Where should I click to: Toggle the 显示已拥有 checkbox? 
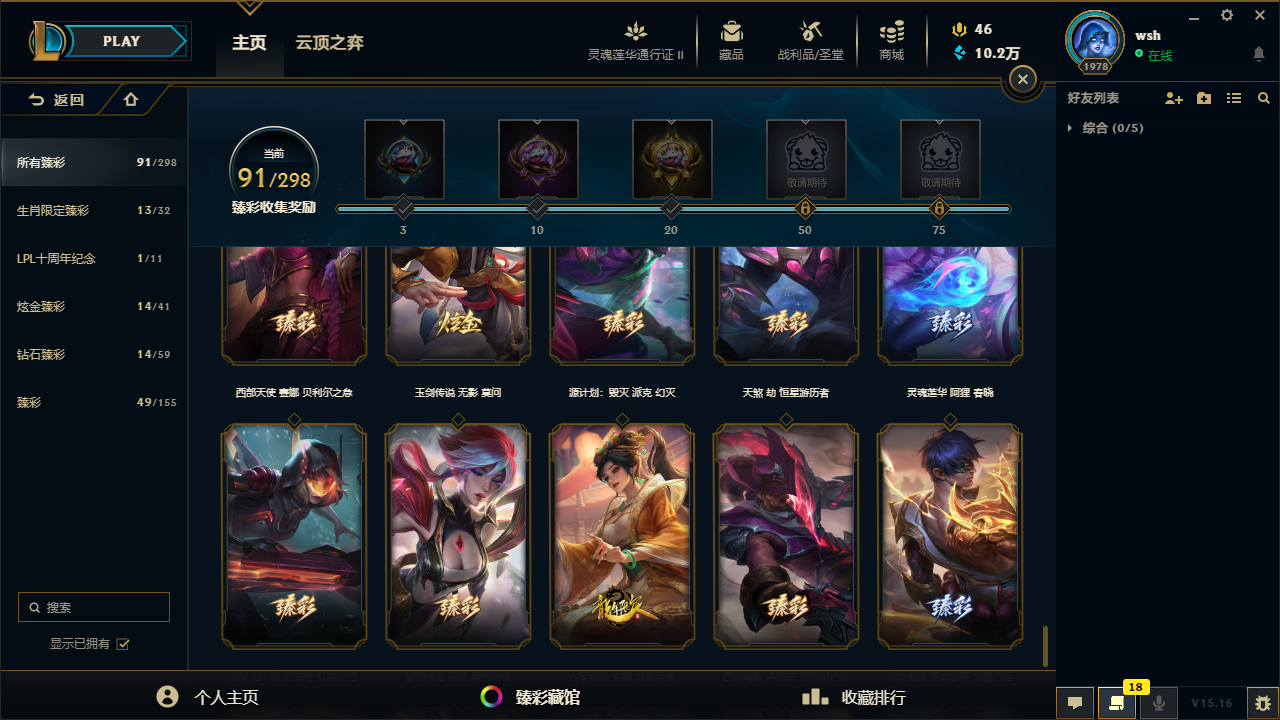pyautogui.click(x=123, y=644)
